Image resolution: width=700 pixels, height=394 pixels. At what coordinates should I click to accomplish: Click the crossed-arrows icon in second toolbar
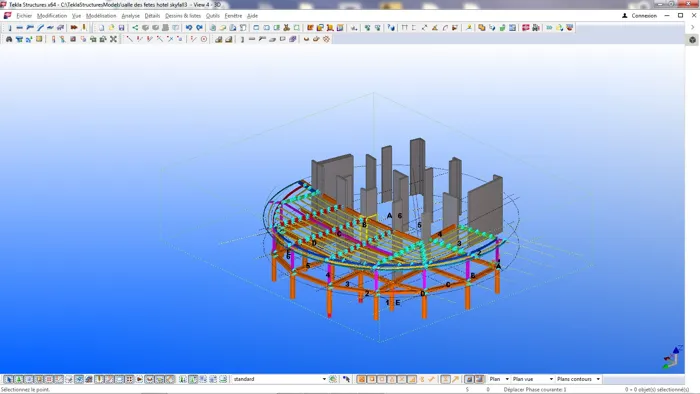(x=113, y=39)
